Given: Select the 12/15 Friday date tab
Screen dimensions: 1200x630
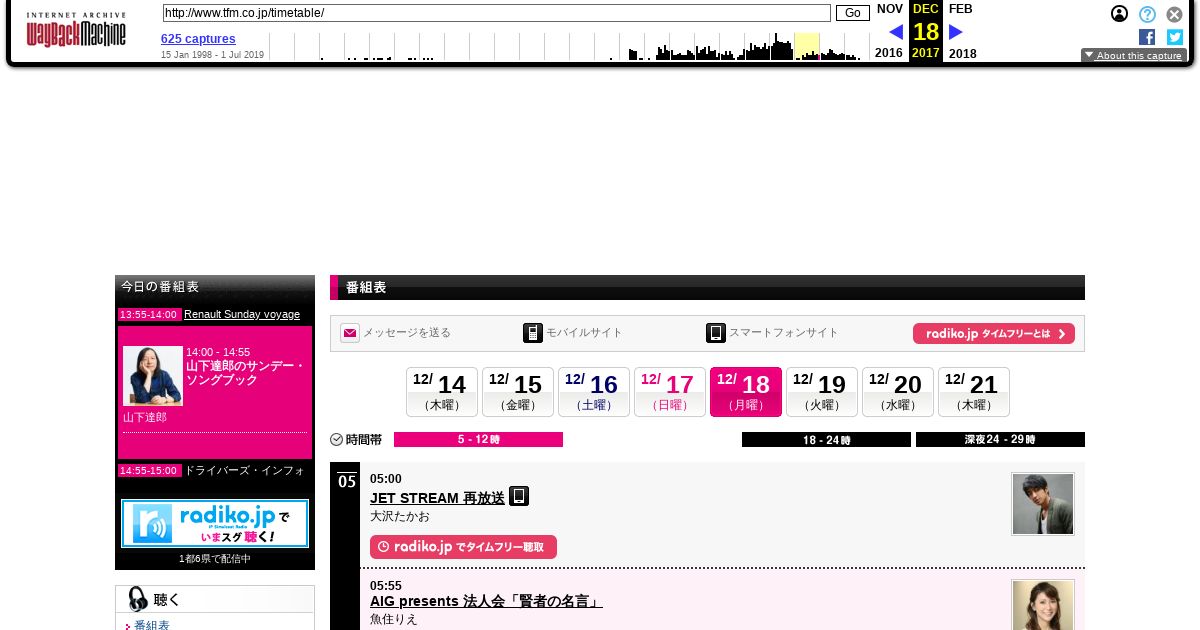Looking at the screenshot, I should coord(518,392).
